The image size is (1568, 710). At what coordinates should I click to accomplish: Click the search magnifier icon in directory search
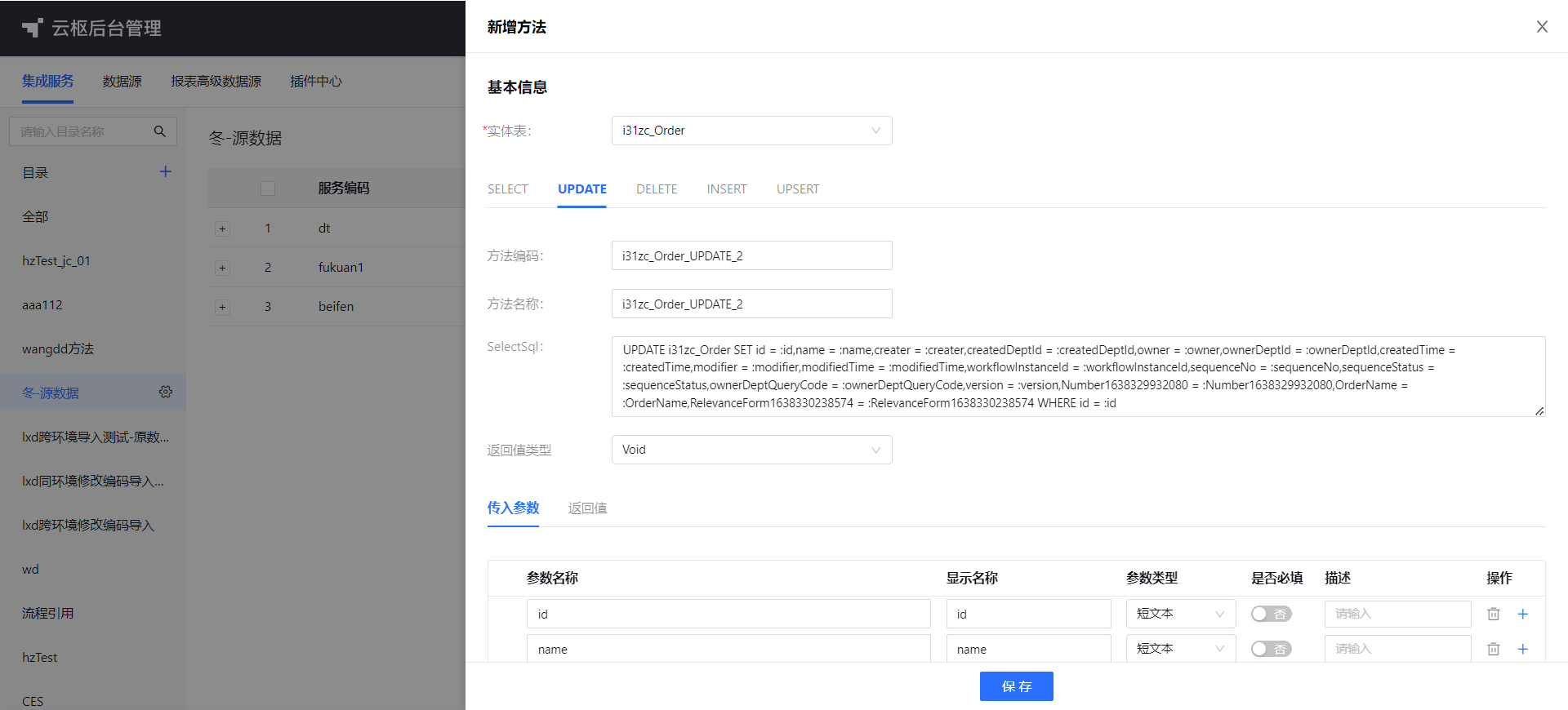[160, 131]
